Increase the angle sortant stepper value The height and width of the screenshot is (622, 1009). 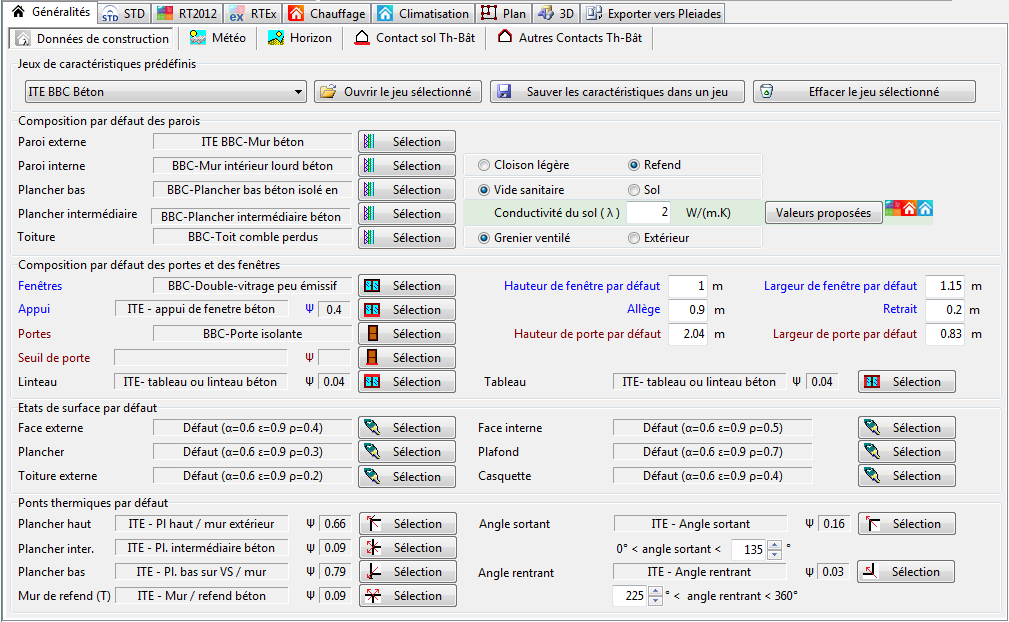[x=773, y=544]
